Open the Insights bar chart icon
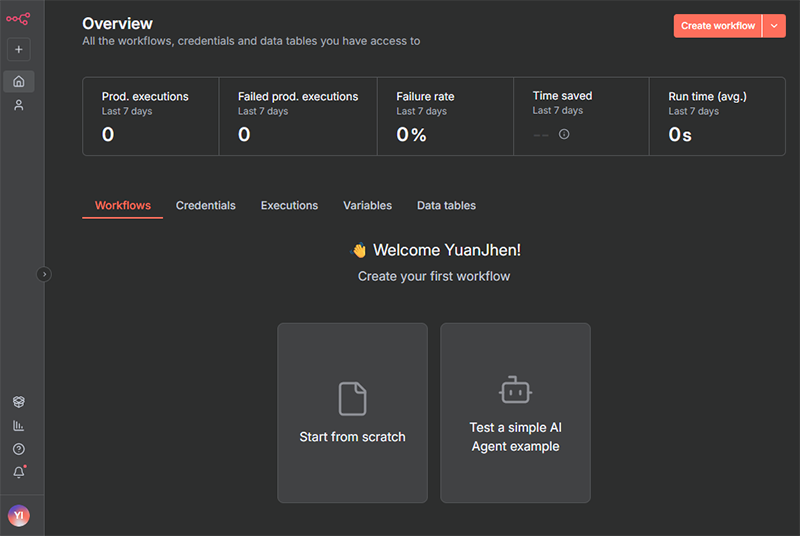Image resolution: width=800 pixels, height=536 pixels. coord(18,426)
